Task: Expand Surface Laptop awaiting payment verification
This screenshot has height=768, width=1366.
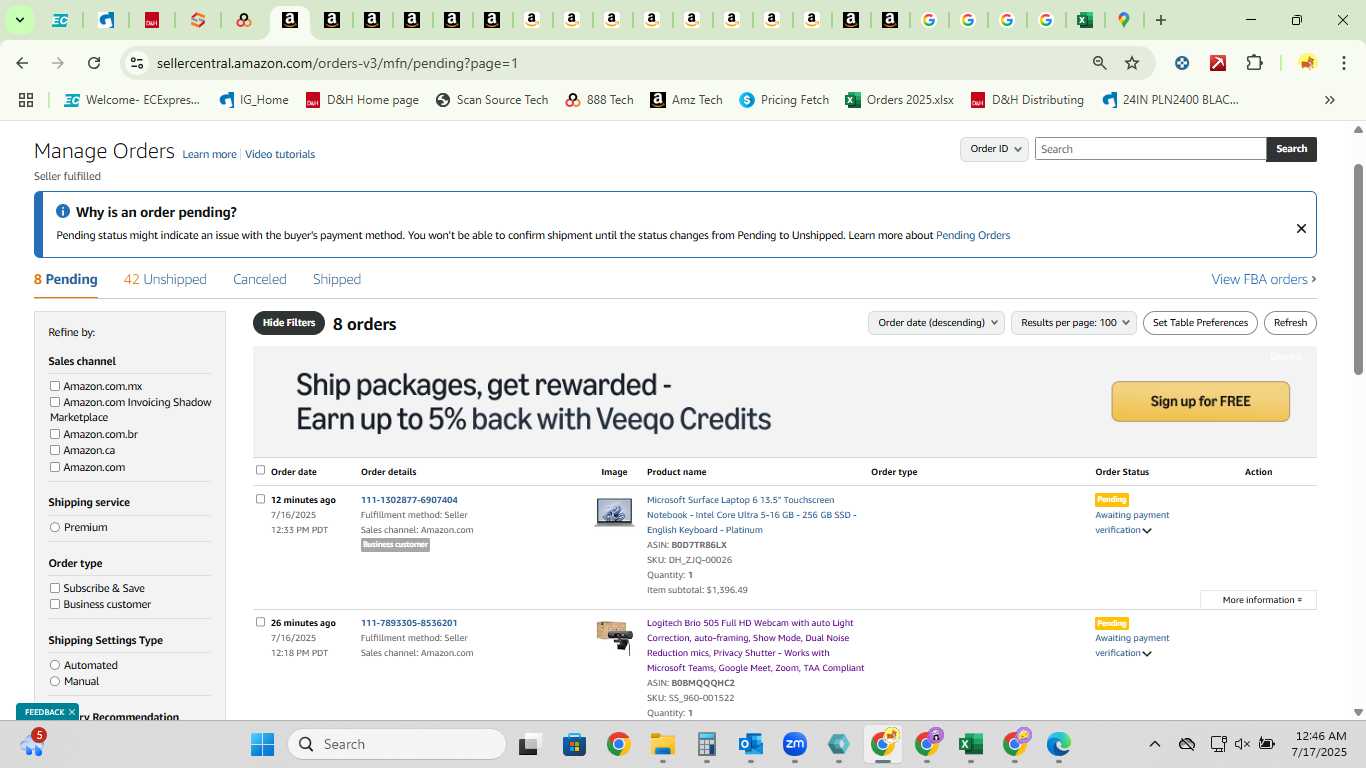Action: (1147, 531)
